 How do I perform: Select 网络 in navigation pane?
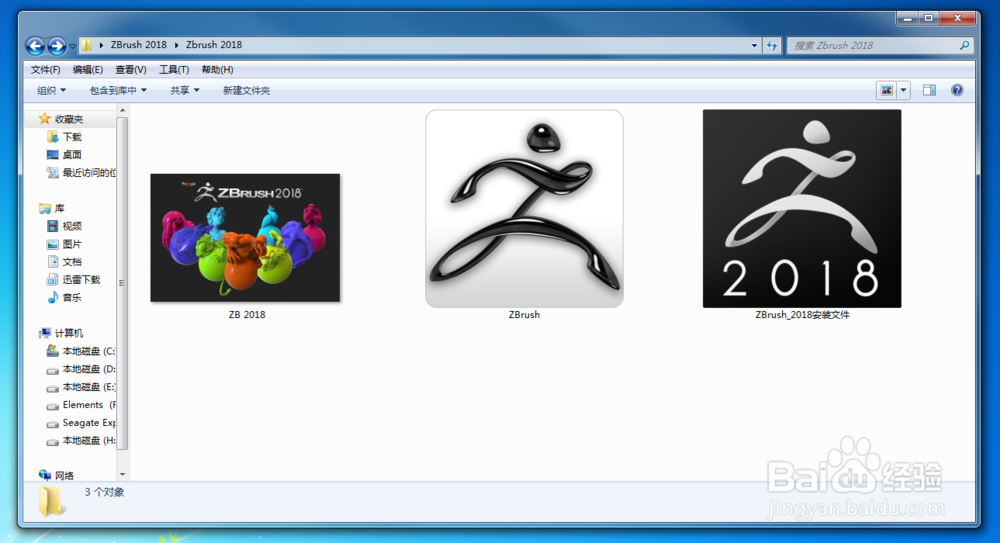pos(64,476)
